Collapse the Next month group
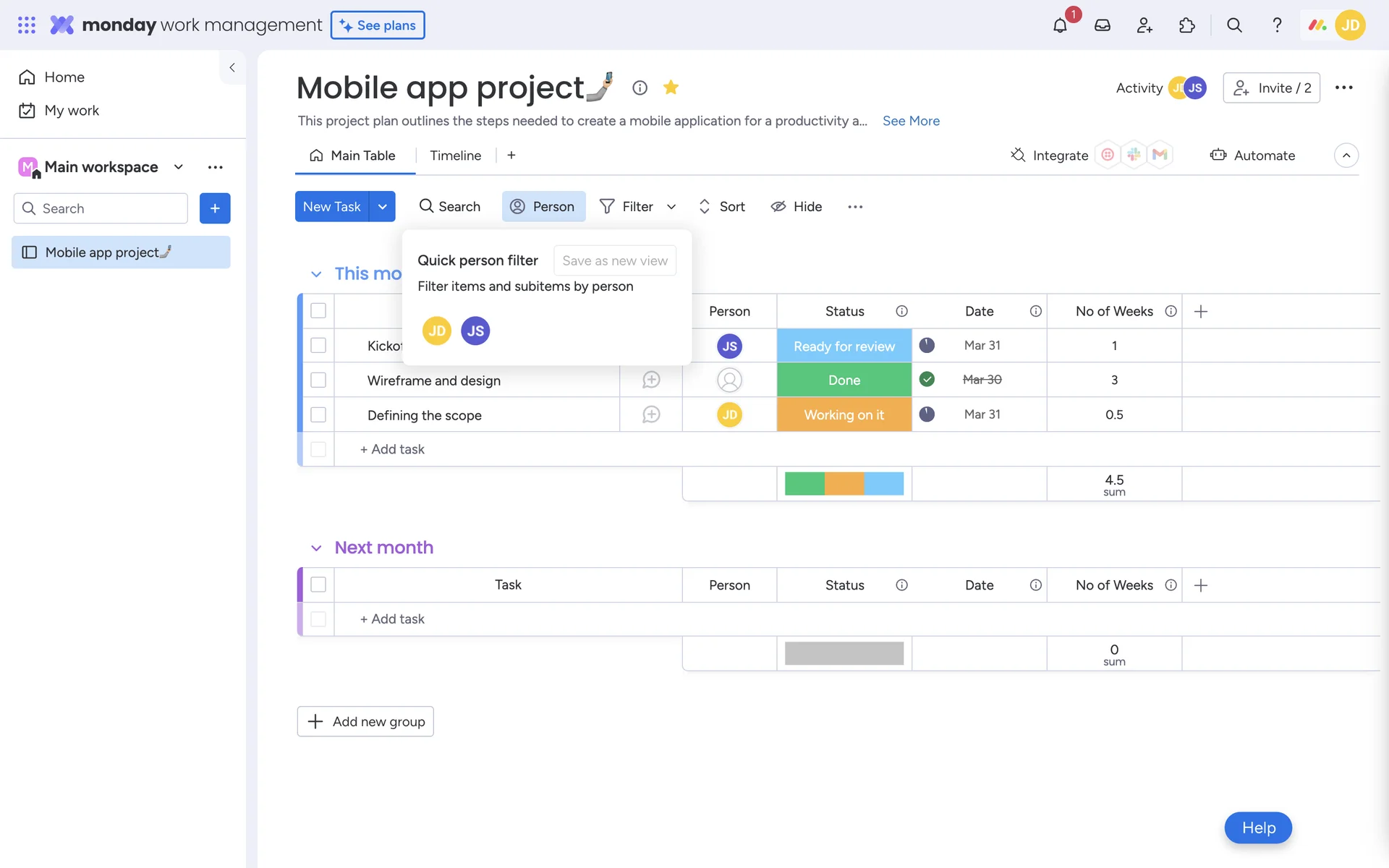The height and width of the screenshot is (868, 1389). click(316, 548)
